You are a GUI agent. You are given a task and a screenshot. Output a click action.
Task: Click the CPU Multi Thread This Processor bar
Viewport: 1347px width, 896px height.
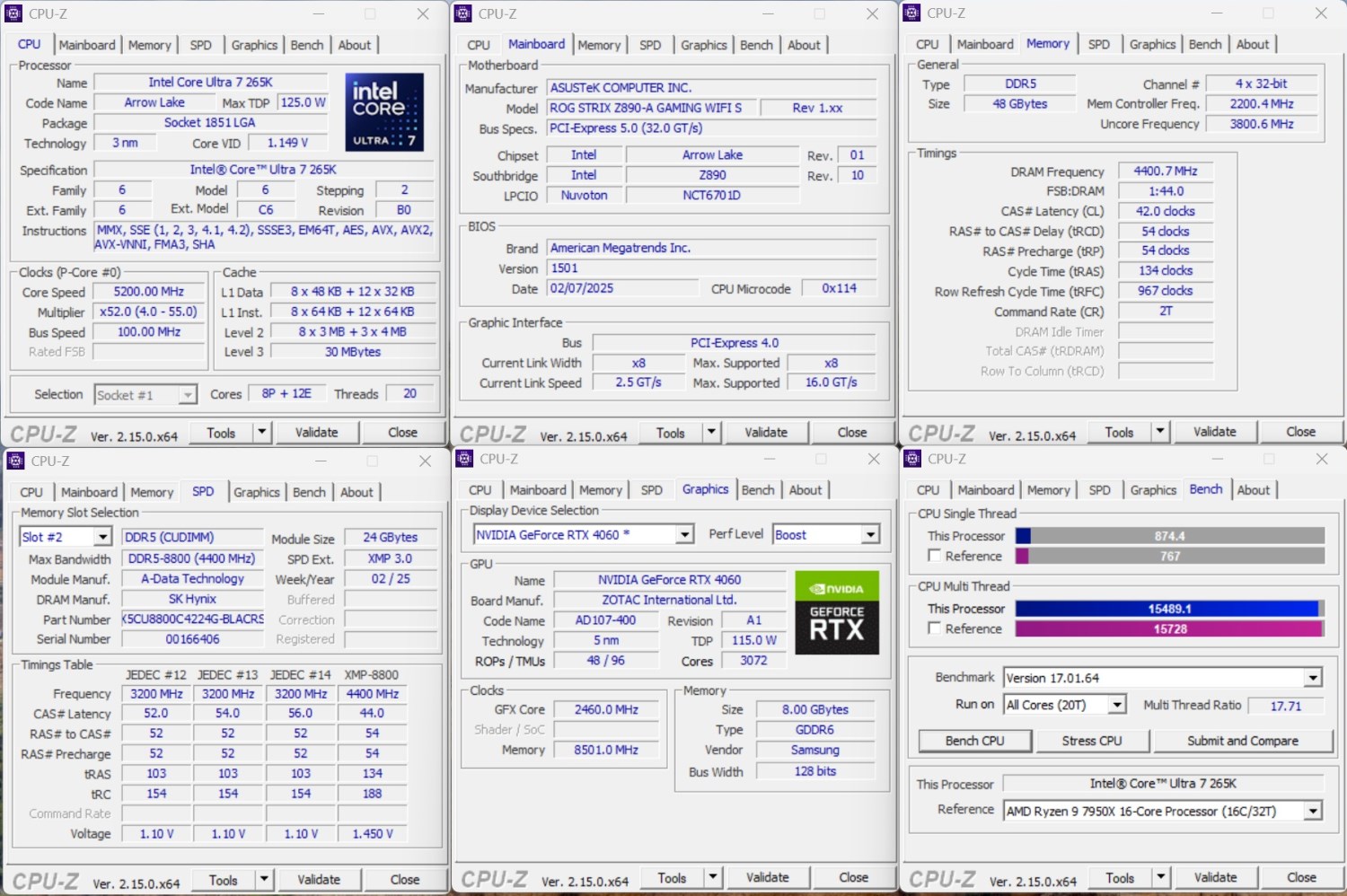pyautogui.click(x=1169, y=609)
